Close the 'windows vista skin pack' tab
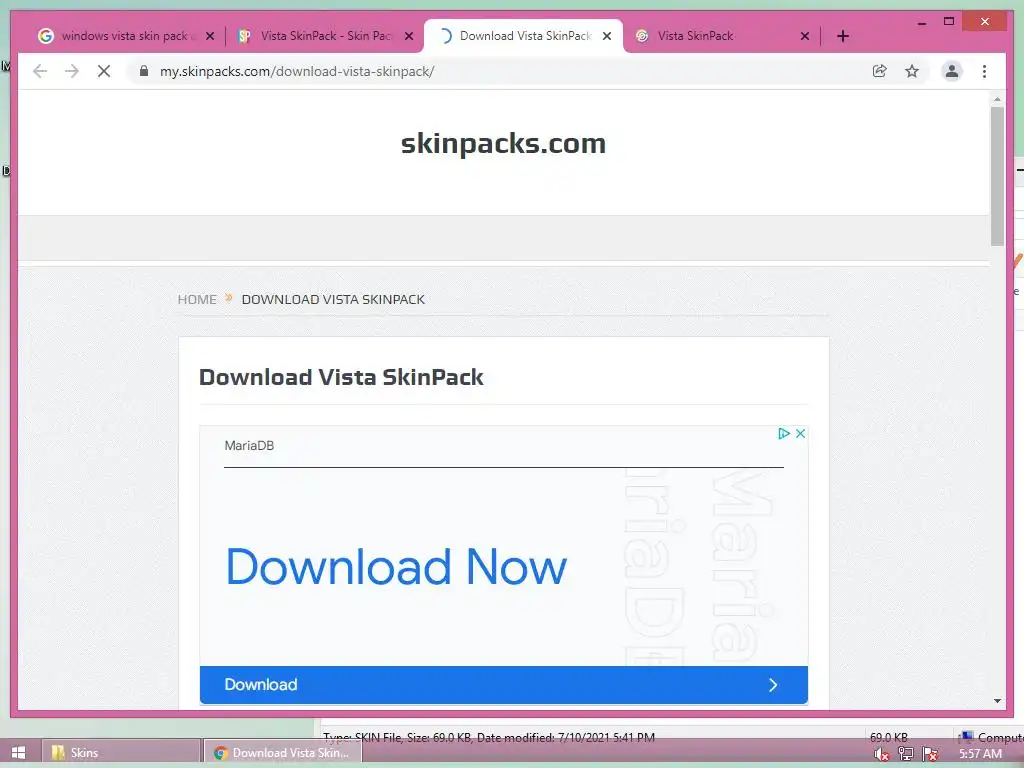The image size is (1024, 768). (x=210, y=36)
